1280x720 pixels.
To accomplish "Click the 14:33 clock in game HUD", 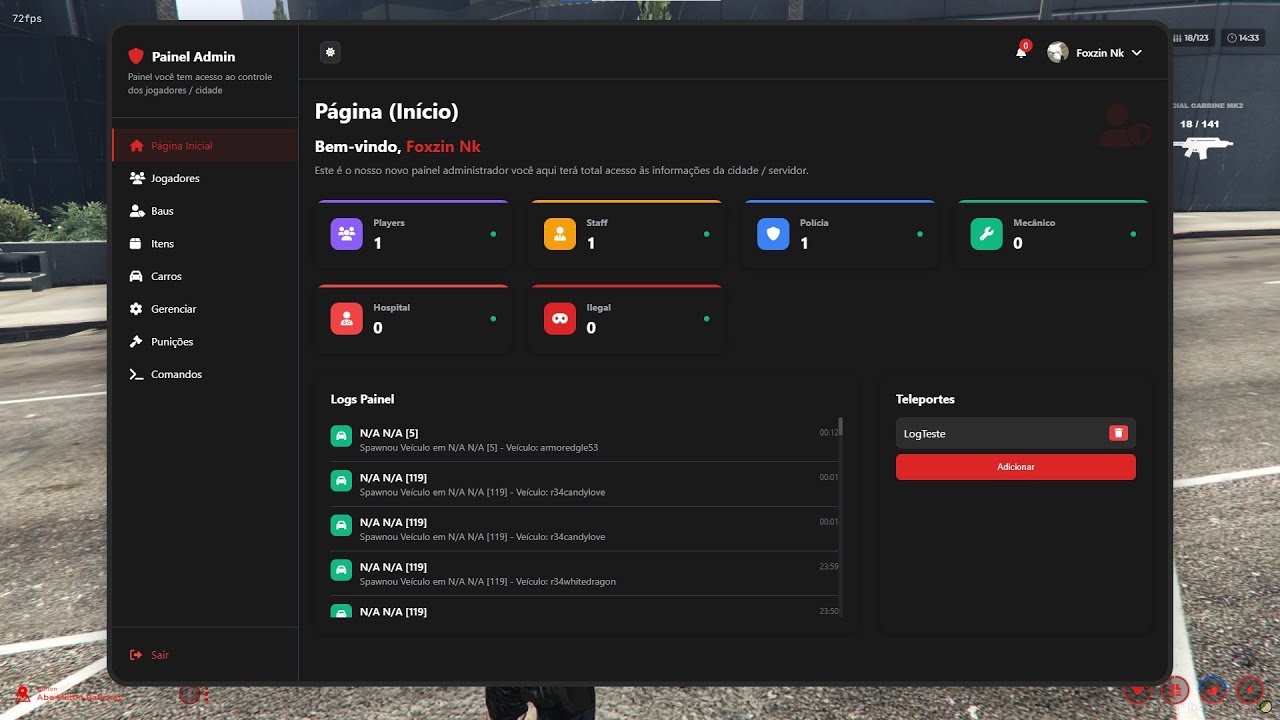I will pos(1244,38).
